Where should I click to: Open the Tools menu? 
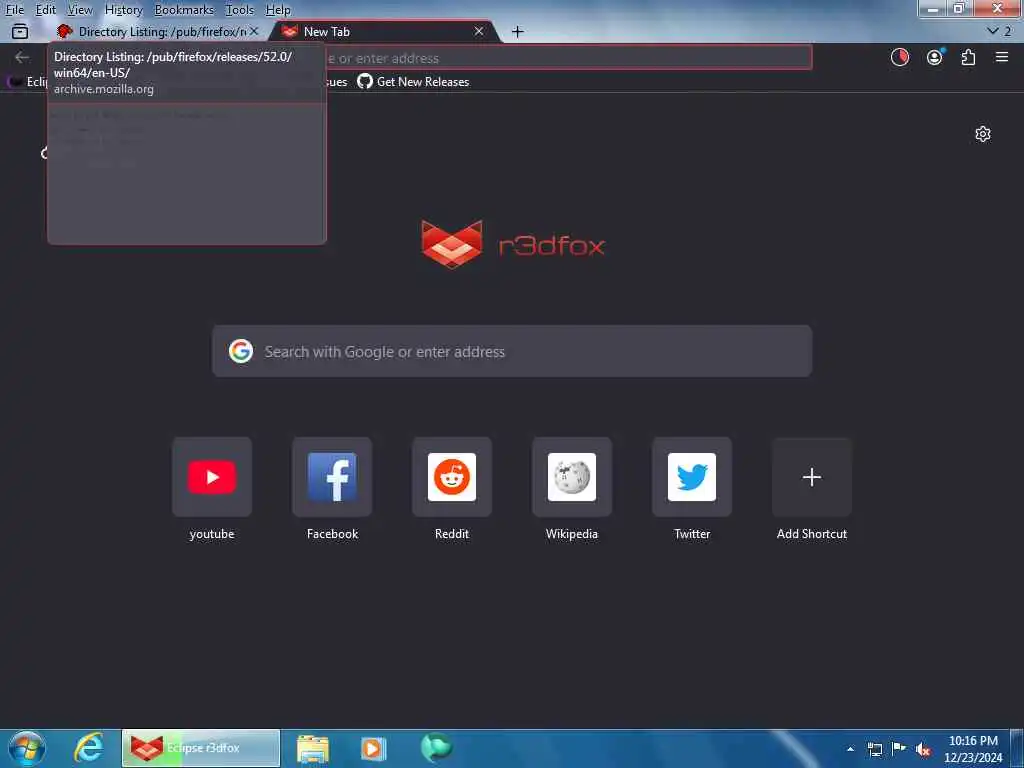[x=240, y=10]
